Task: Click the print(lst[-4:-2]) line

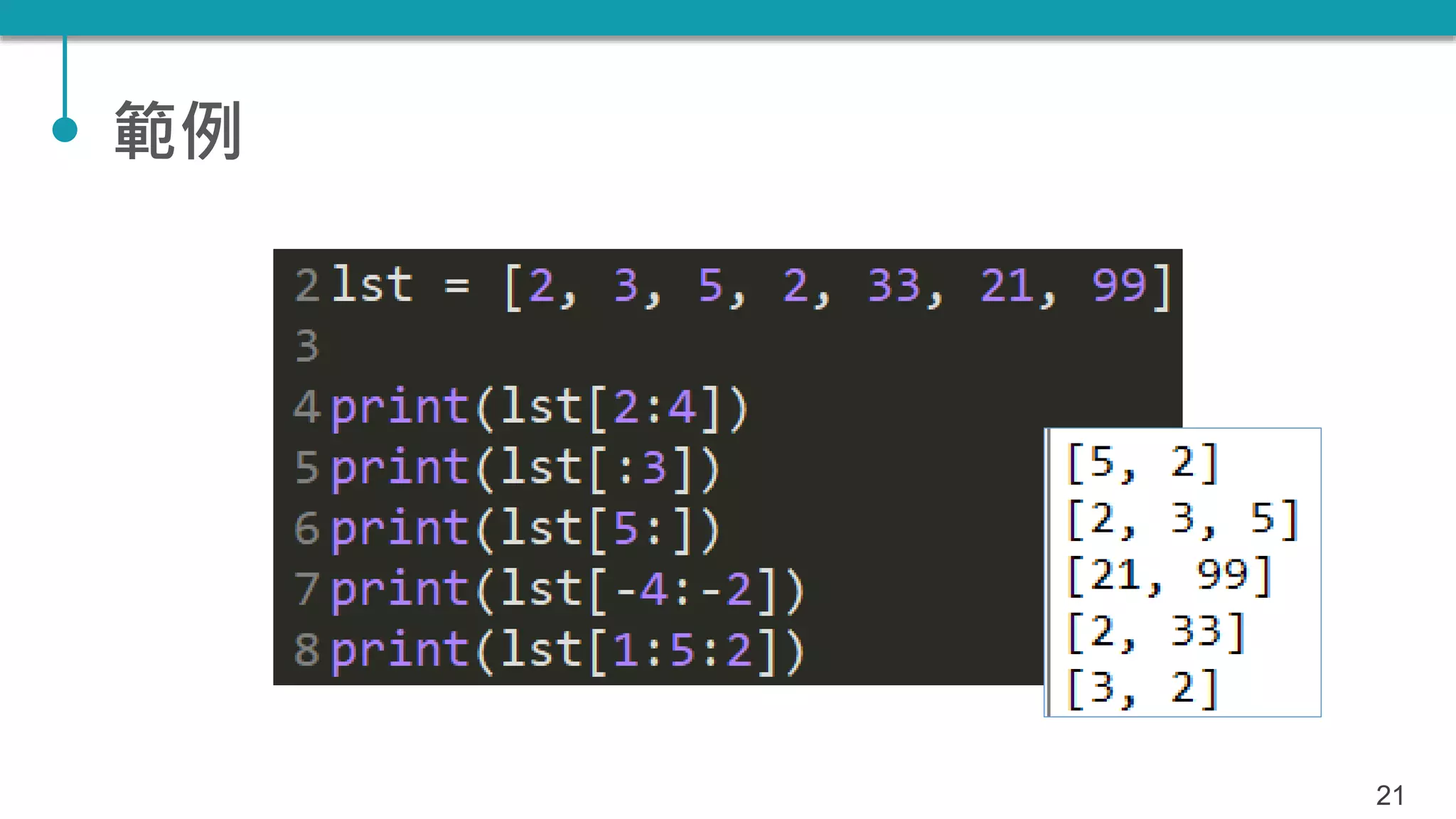Action: [567, 590]
